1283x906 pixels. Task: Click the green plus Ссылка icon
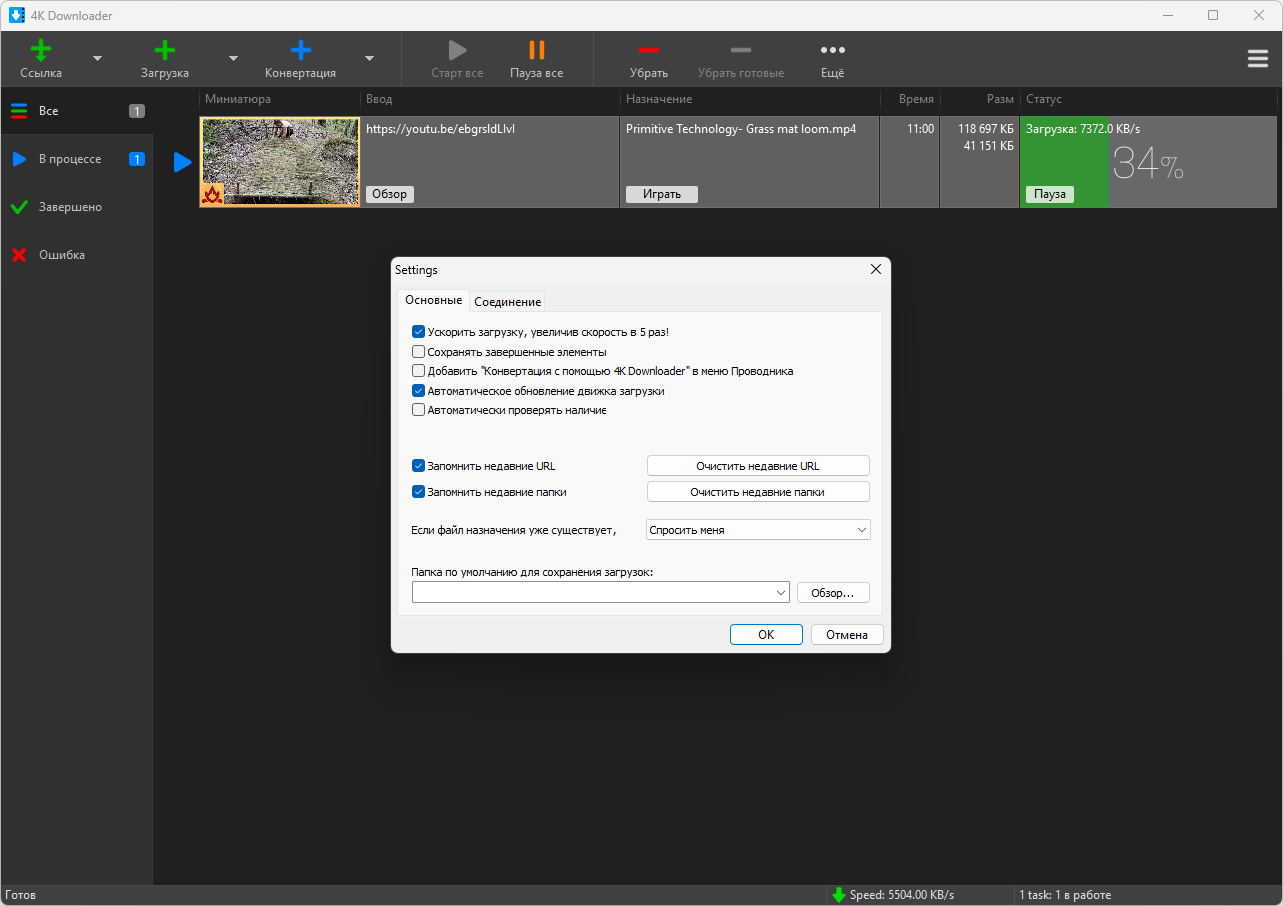coord(41,50)
